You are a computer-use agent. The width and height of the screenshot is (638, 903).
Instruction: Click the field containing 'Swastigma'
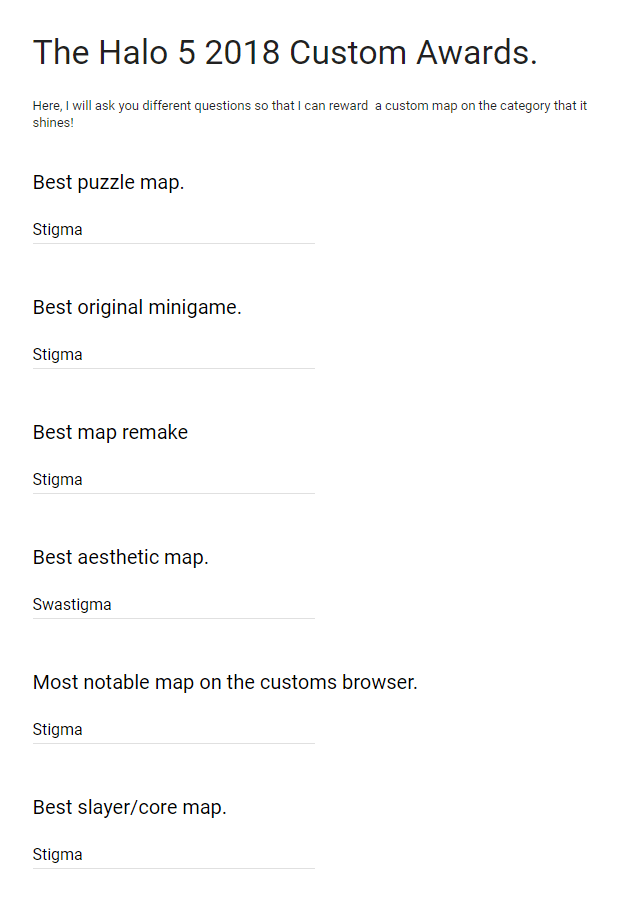(x=173, y=605)
